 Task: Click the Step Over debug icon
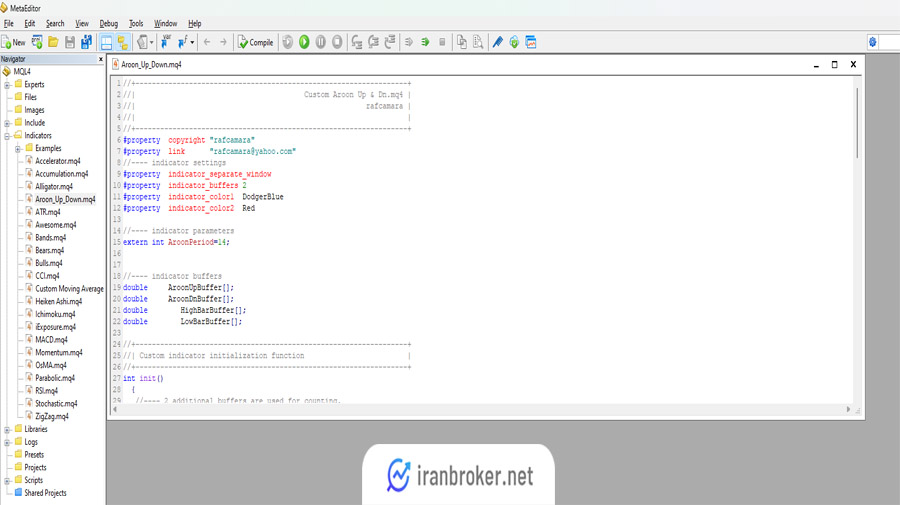pyautogui.click(x=373, y=42)
